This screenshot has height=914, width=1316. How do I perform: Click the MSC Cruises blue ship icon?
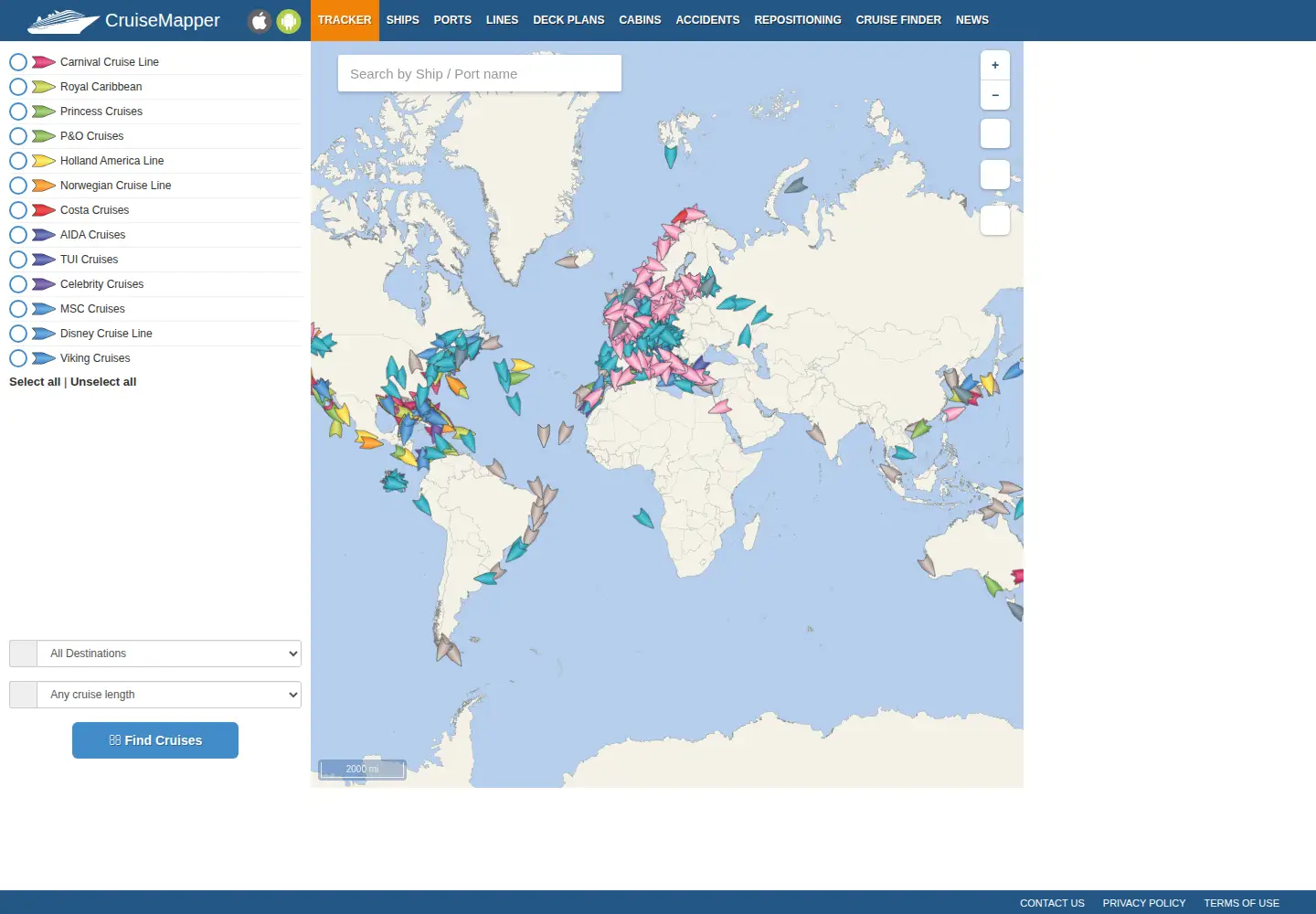click(x=44, y=309)
